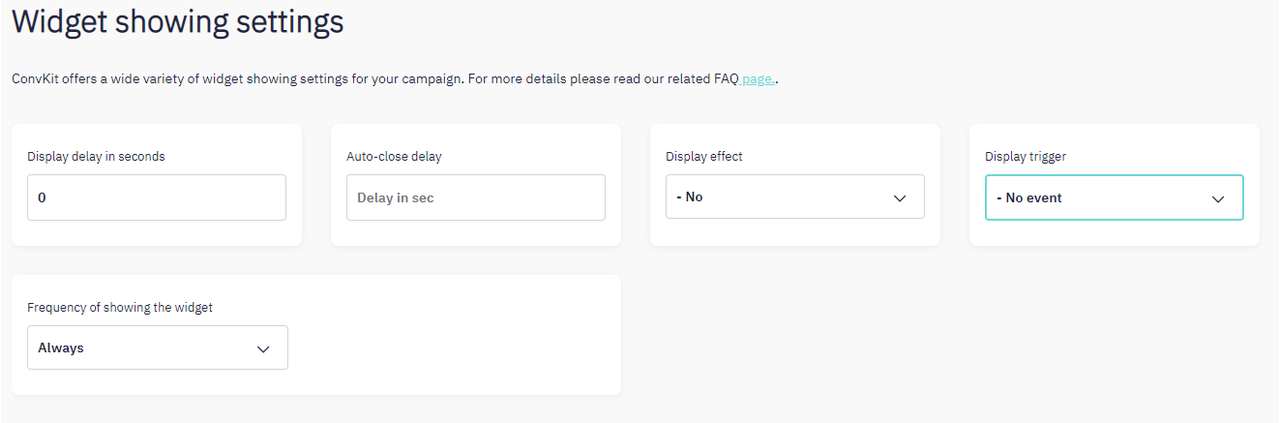The width and height of the screenshot is (1280, 423).
Task: Click the chevron arrow in Display trigger dropdown
Action: click(1218, 199)
